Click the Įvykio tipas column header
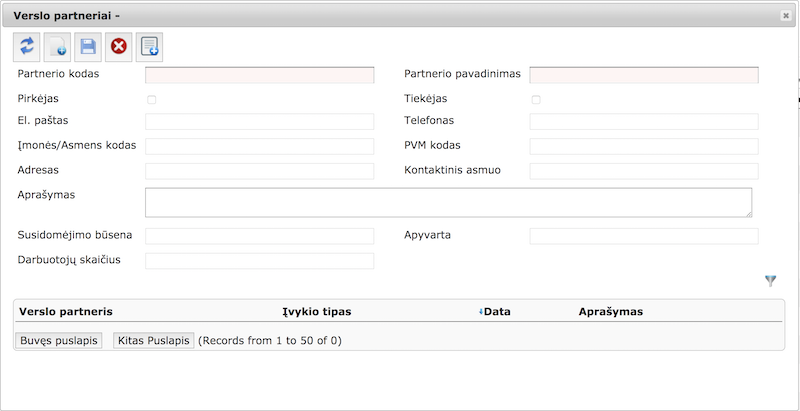This screenshot has height=411, width=800. click(x=317, y=312)
